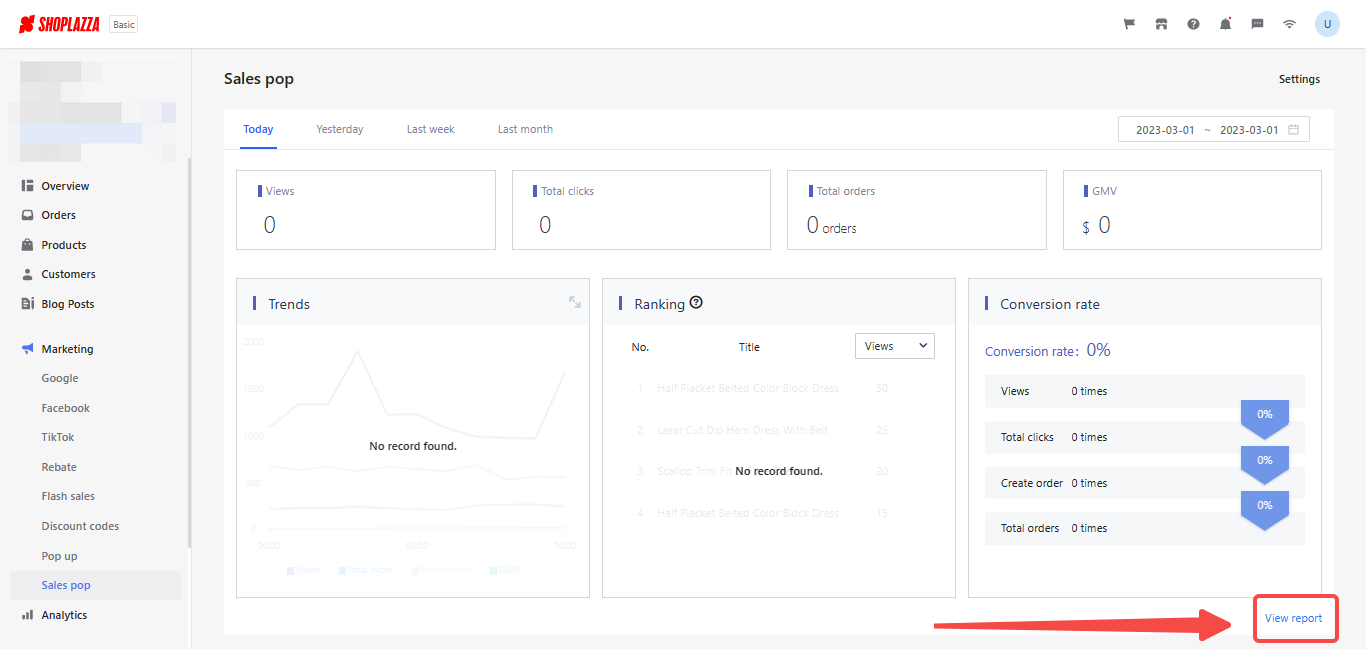Open the notifications bell icon

(x=1225, y=24)
